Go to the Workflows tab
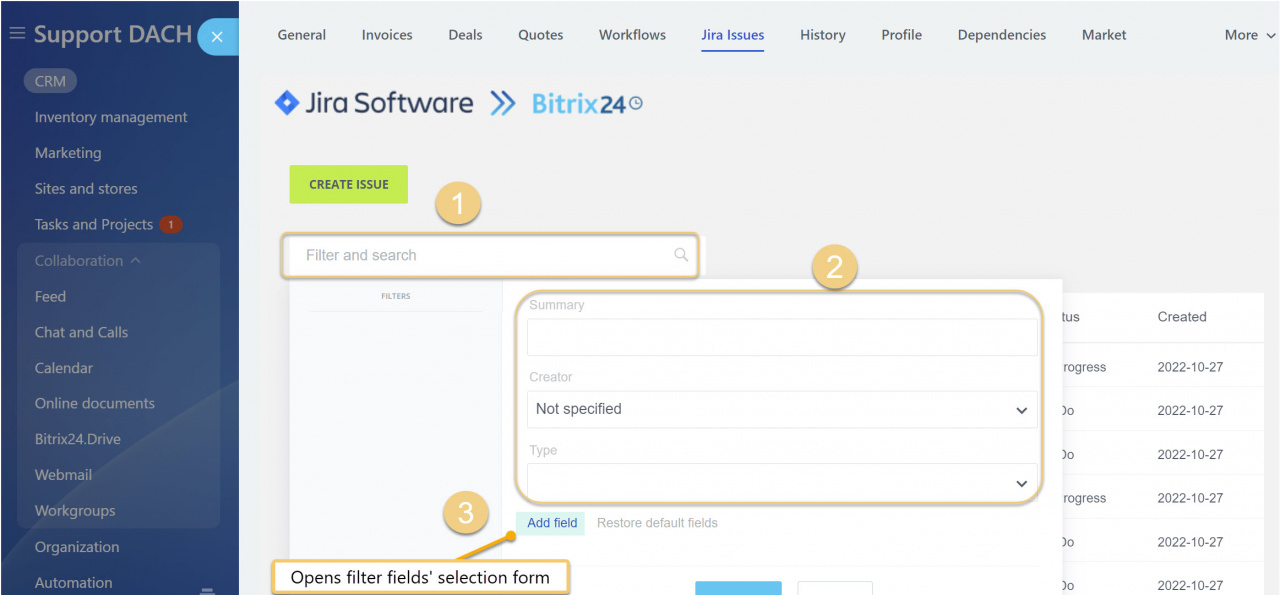 pos(632,35)
